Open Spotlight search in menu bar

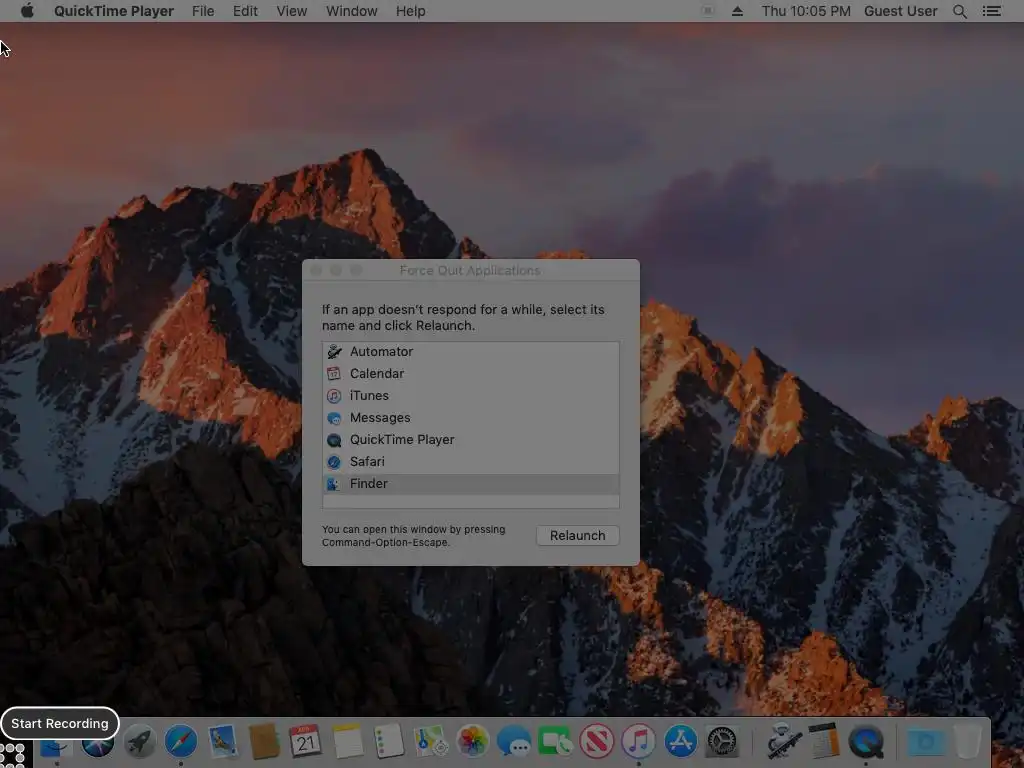tap(959, 11)
